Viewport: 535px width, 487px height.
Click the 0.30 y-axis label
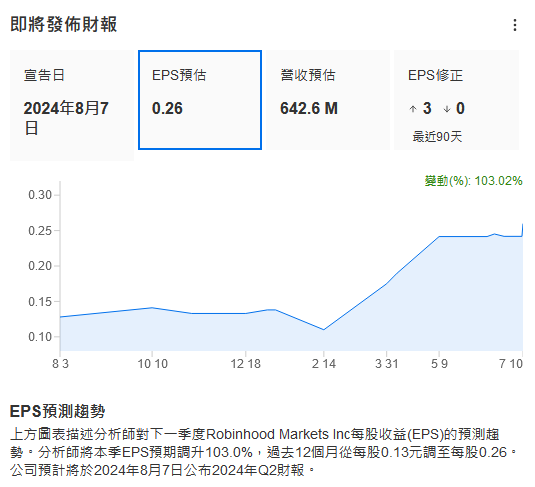[40, 195]
